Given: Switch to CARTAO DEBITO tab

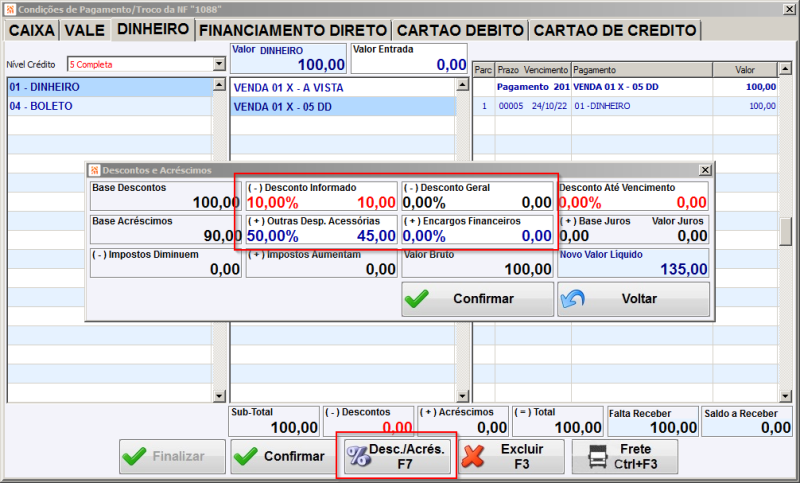Looking at the screenshot, I should [x=460, y=30].
